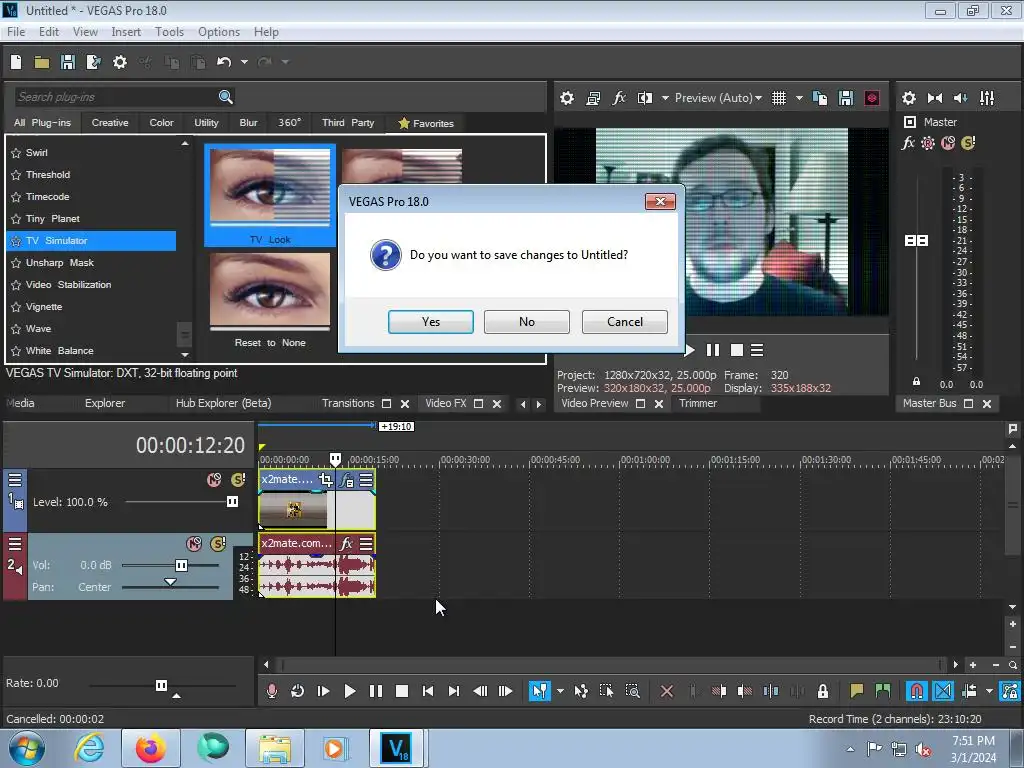The image size is (1024, 768).
Task: Launch Firefox from the taskbar
Action: (150, 748)
